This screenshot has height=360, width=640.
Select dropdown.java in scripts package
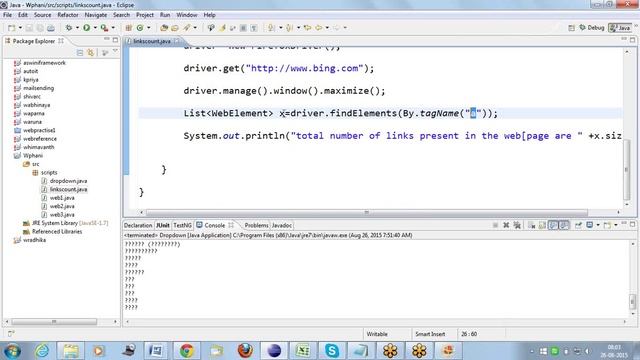pos(64,181)
